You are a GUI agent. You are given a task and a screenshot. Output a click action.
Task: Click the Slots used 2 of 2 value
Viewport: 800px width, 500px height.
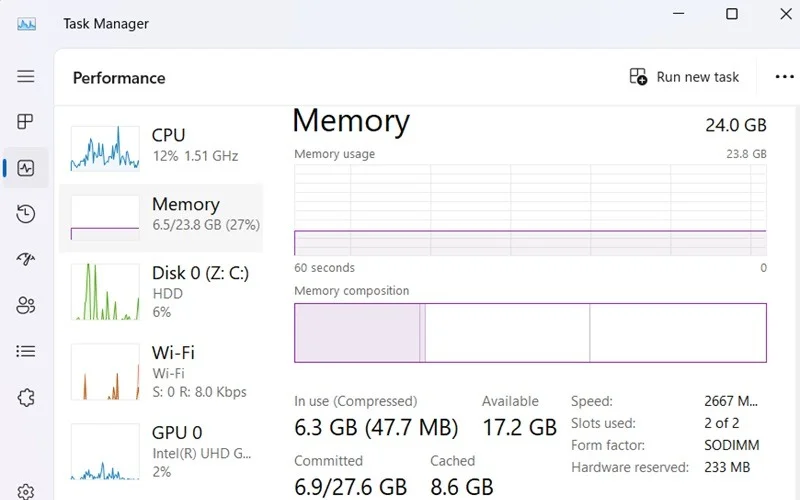point(721,423)
